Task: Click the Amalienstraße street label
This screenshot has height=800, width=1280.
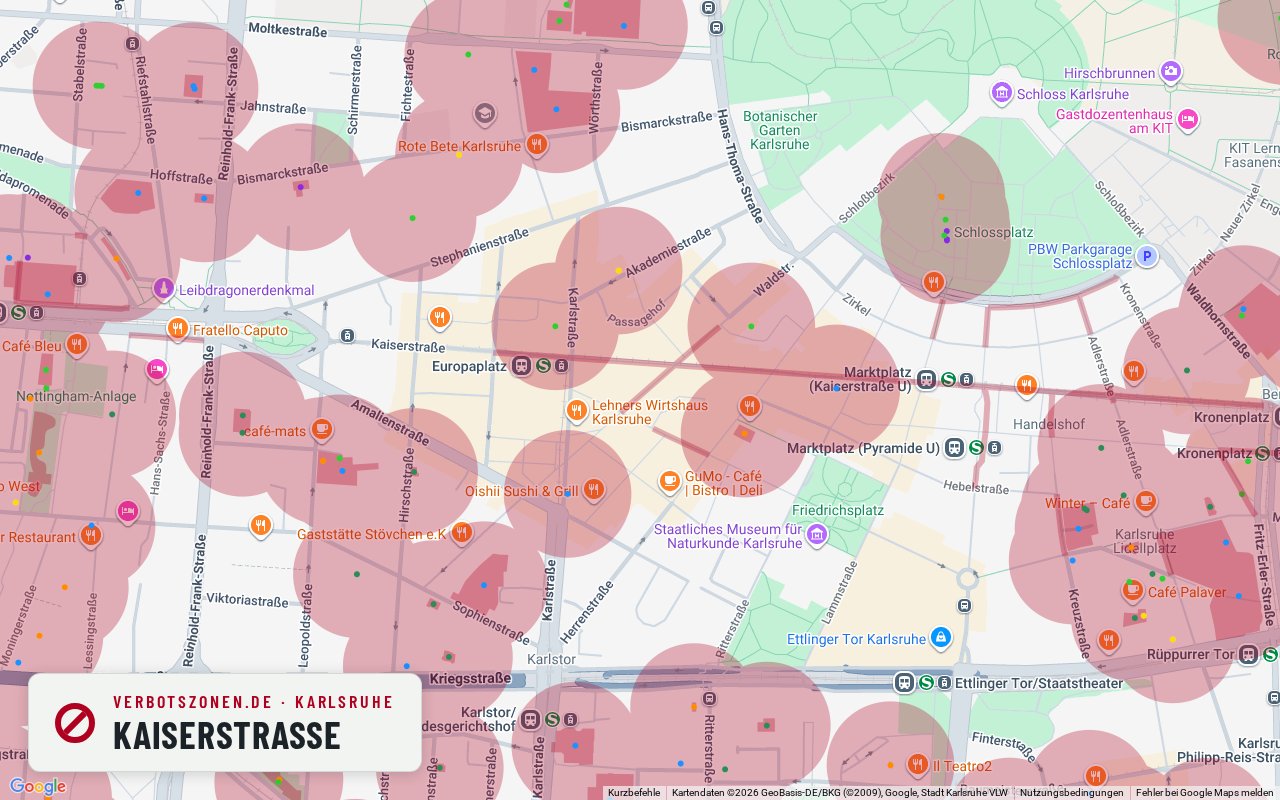Action: click(390, 423)
